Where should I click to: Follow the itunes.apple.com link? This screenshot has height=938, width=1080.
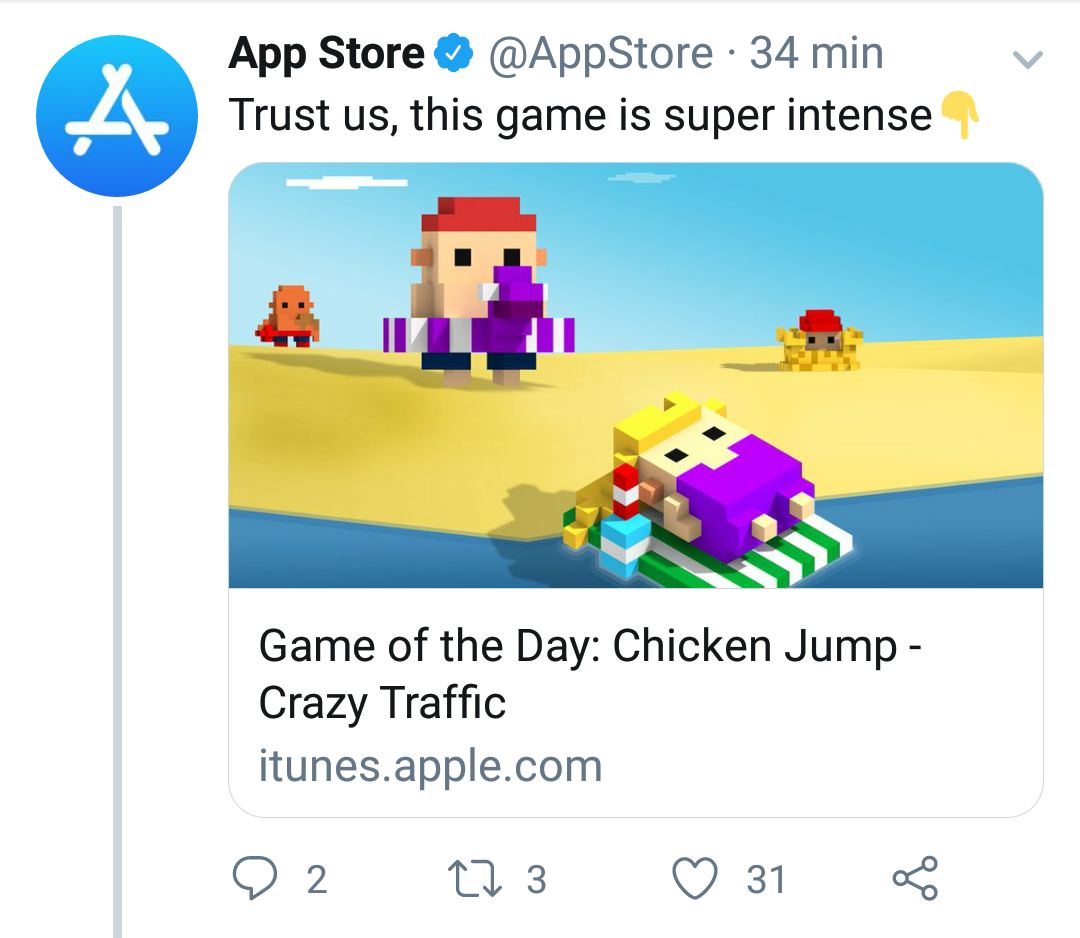click(430, 766)
